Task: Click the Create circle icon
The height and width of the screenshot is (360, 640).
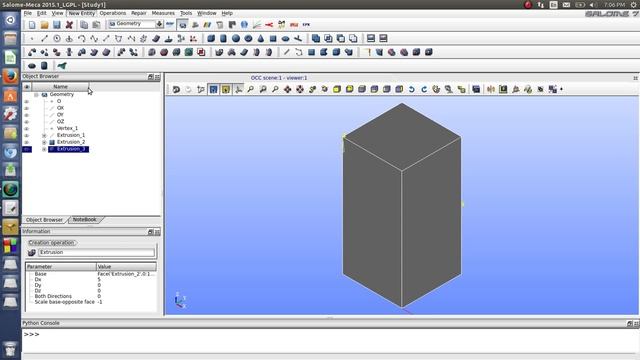Action: (57, 38)
